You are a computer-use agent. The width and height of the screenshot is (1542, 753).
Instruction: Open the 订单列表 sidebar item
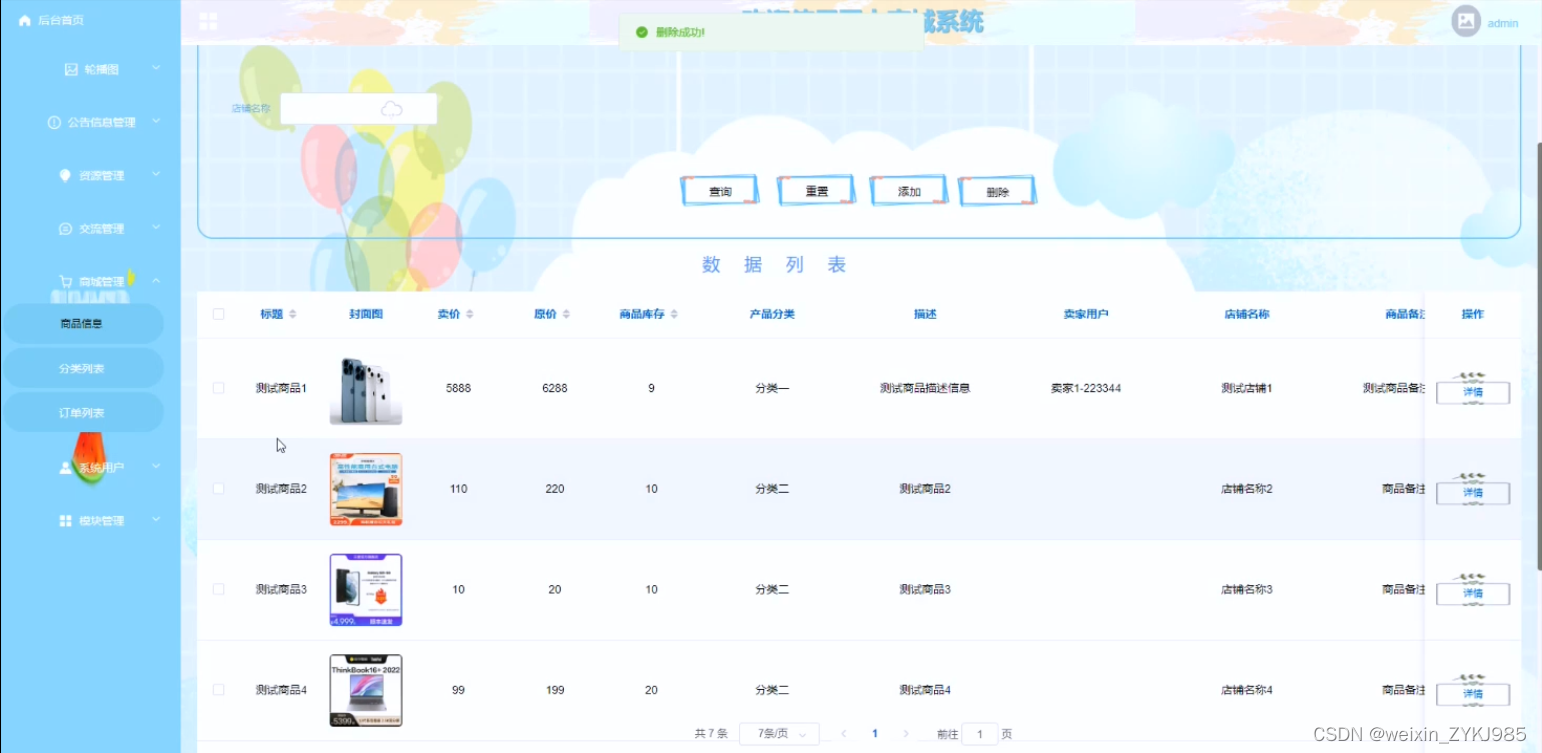(x=85, y=411)
